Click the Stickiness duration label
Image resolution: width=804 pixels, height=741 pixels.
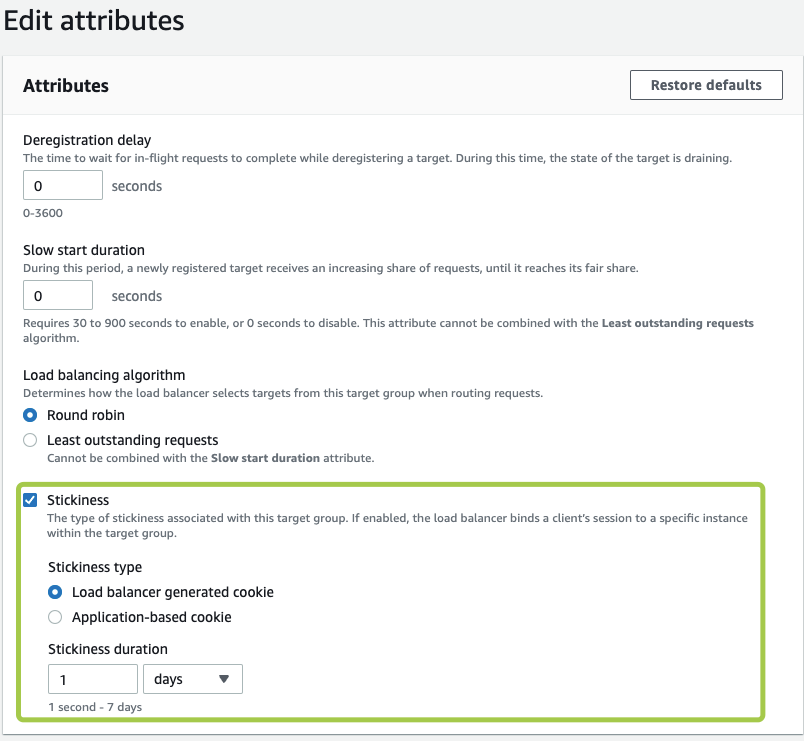click(x=108, y=649)
